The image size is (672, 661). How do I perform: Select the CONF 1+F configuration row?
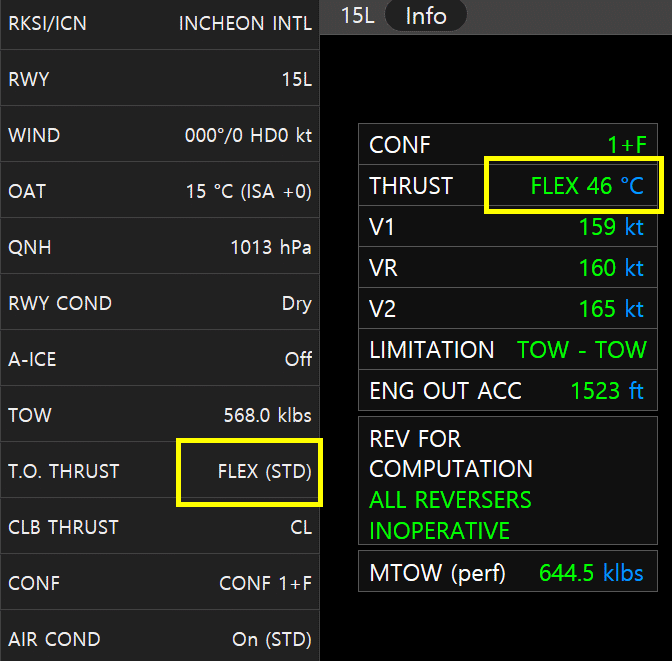(160, 583)
